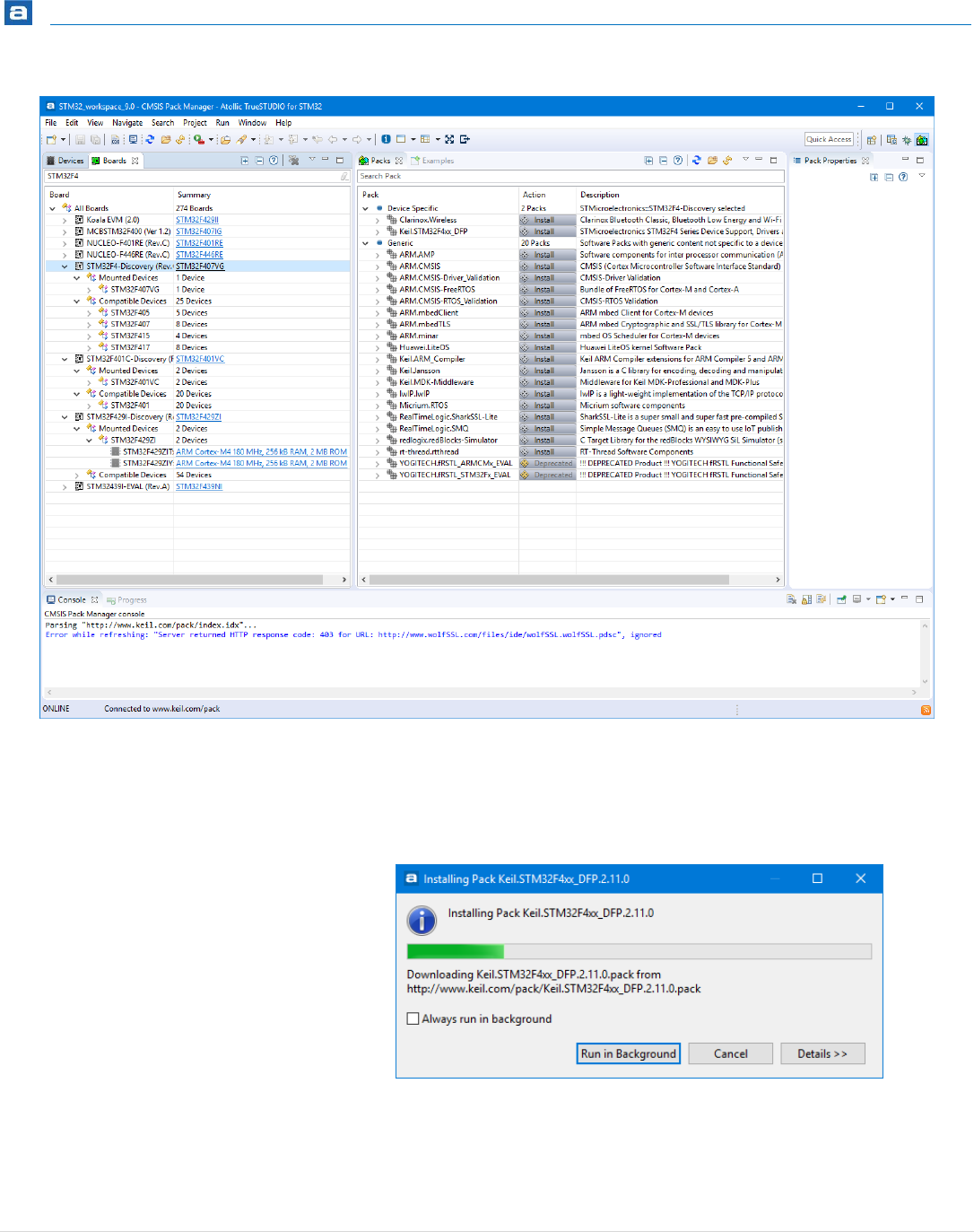Select the CMSIS Pack Manager perspective icon

click(922, 139)
